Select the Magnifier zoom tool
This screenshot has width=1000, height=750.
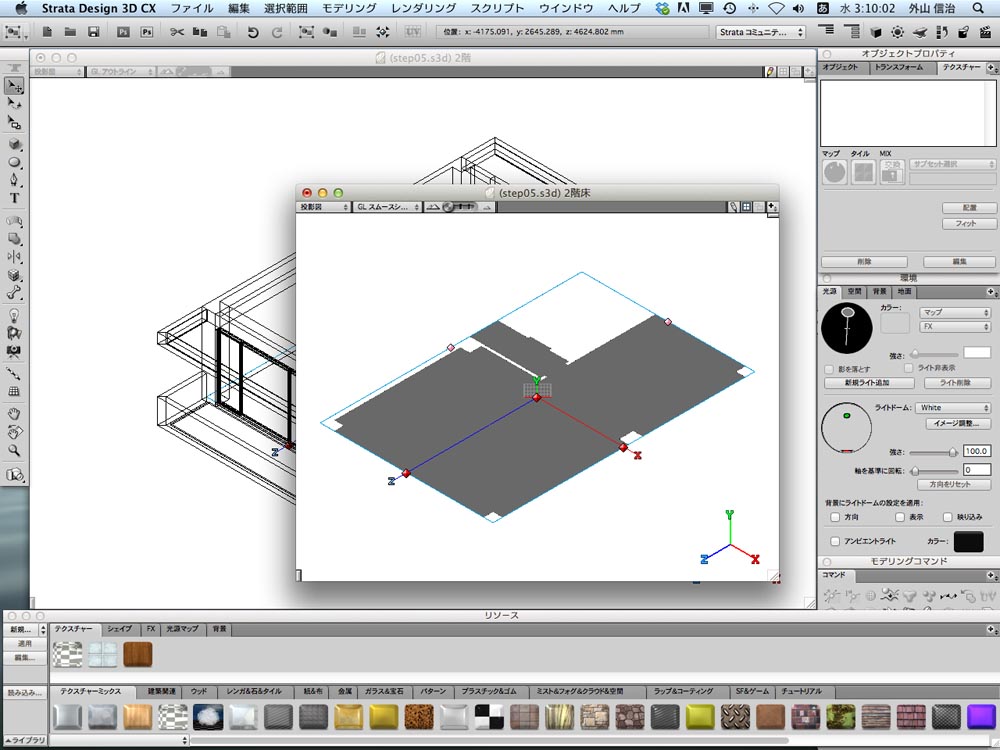tap(14, 450)
